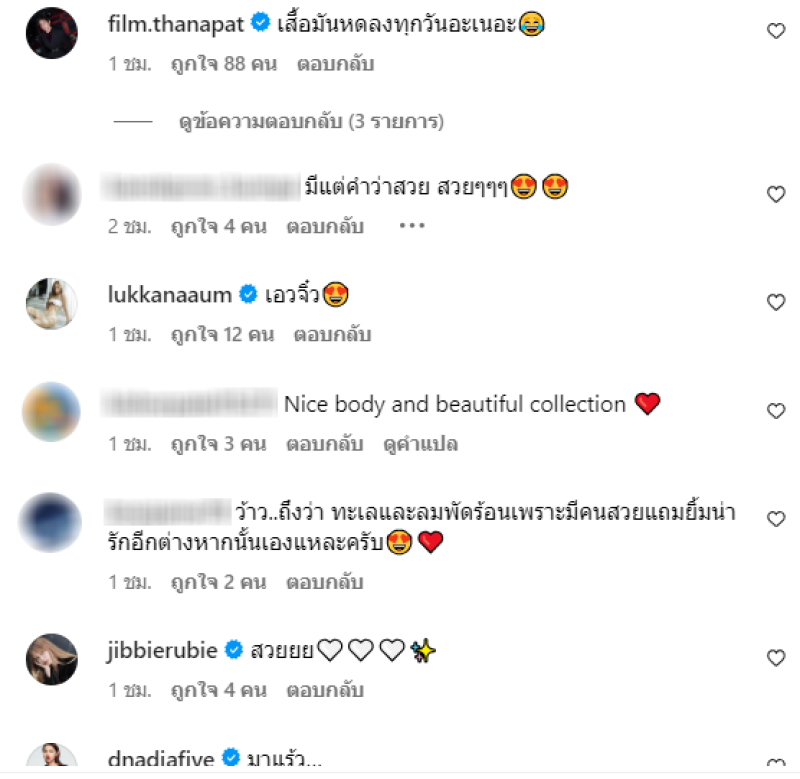Screen dimensions: 800x779
Task: Reply to film.thanapat's comment via 'ตอบกลับ'
Action: (336, 64)
